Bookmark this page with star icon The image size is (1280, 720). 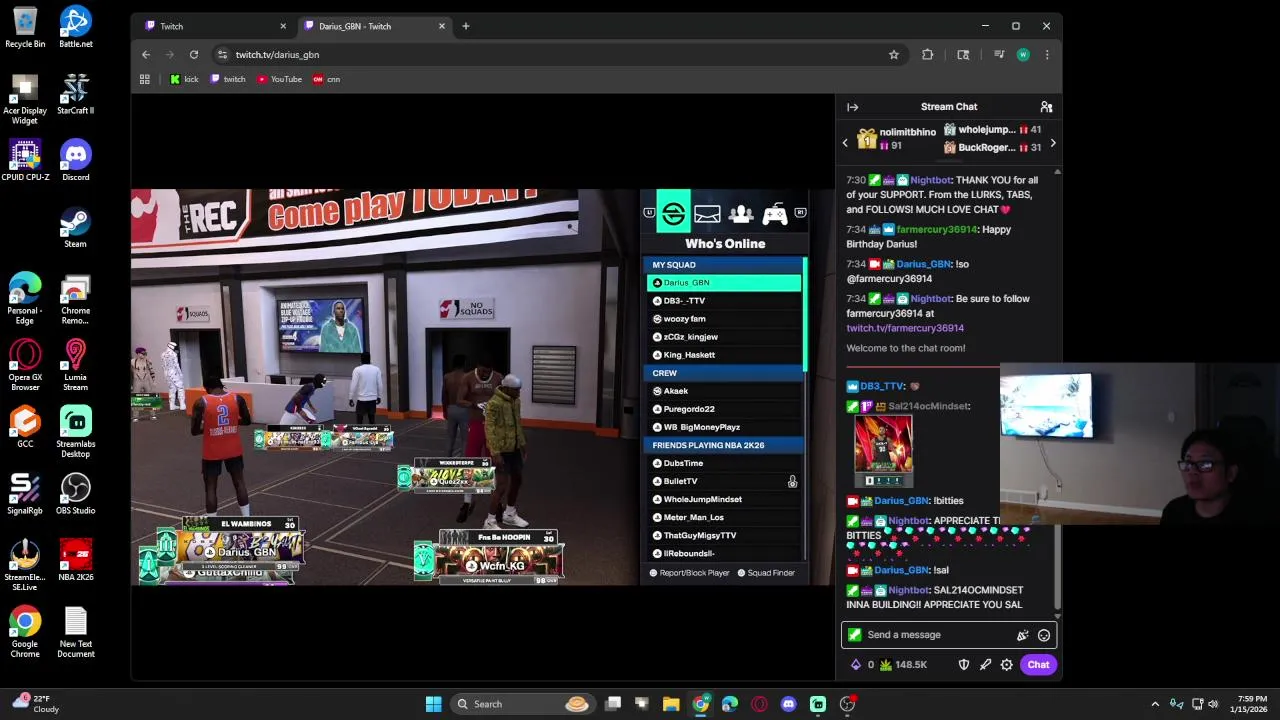(894, 55)
